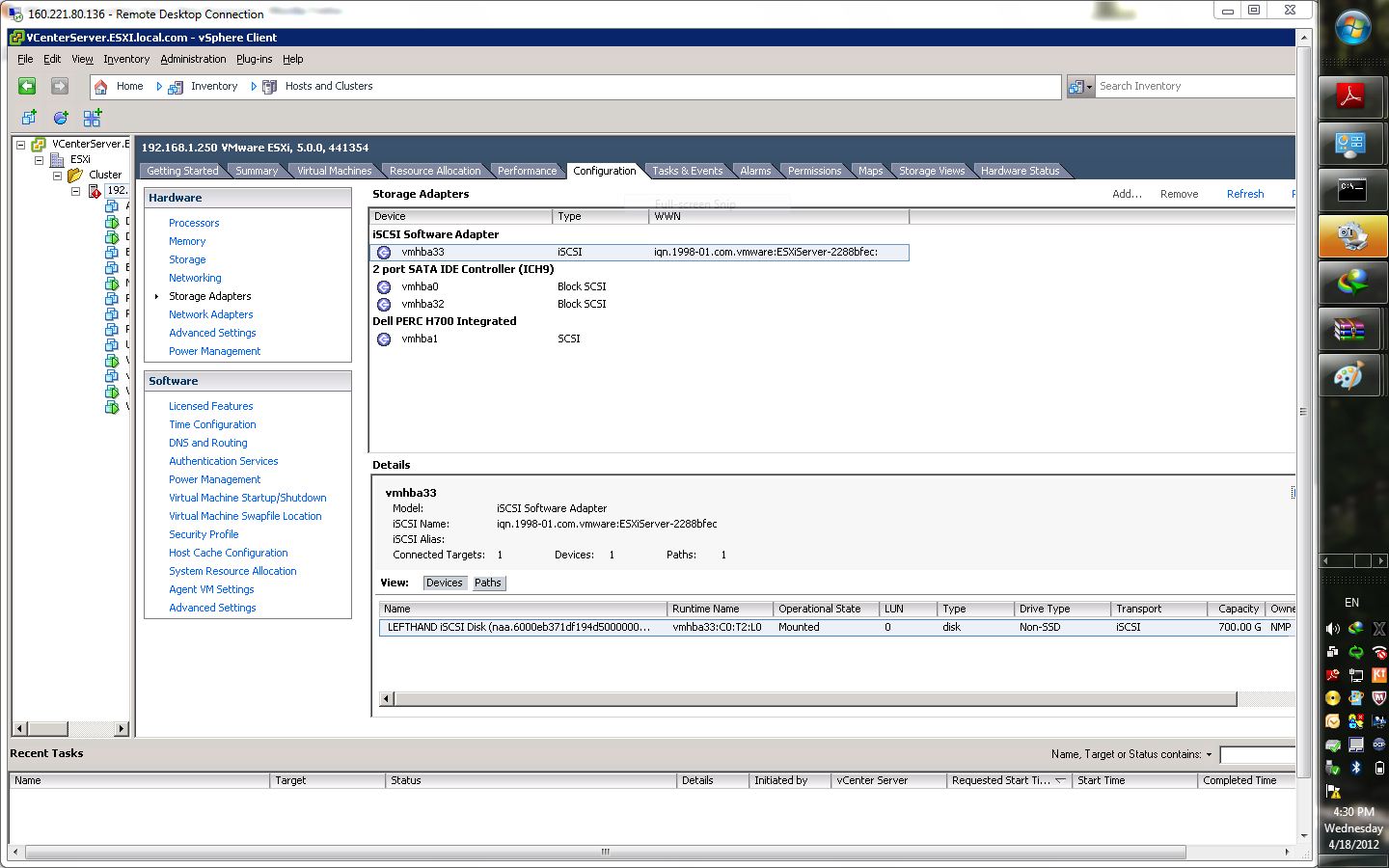Click the third toolbar icon with plus sign
1389x868 pixels.
93,118
